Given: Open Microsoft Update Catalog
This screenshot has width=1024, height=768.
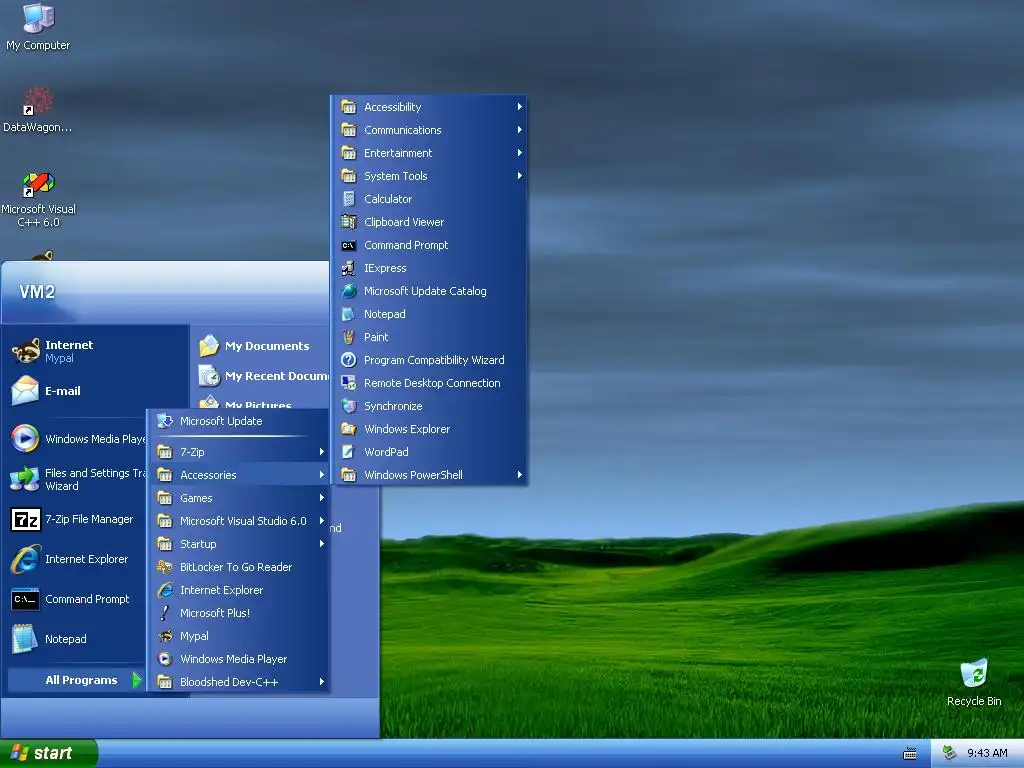Looking at the screenshot, I should coord(429,291).
